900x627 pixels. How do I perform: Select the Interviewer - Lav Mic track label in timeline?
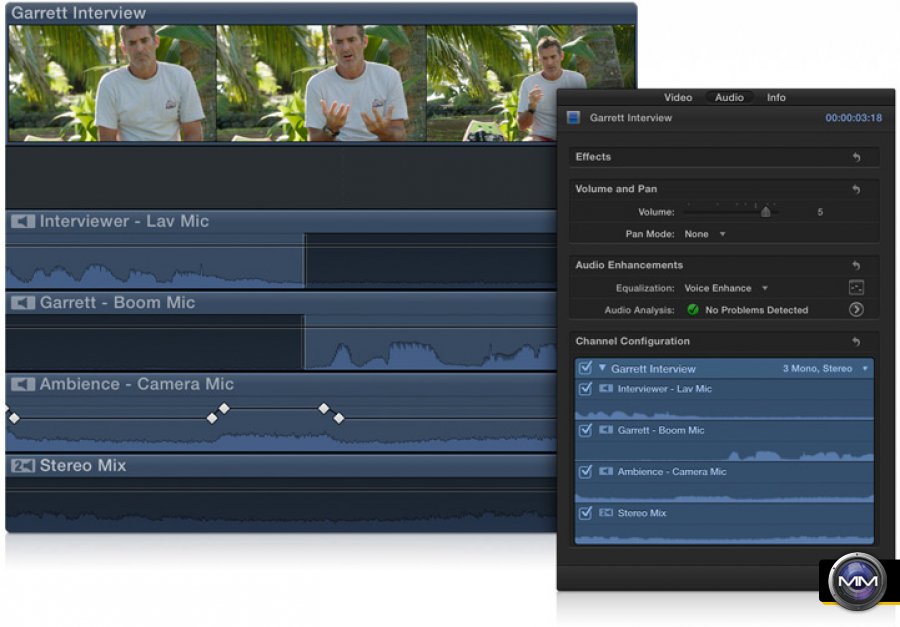click(x=124, y=222)
